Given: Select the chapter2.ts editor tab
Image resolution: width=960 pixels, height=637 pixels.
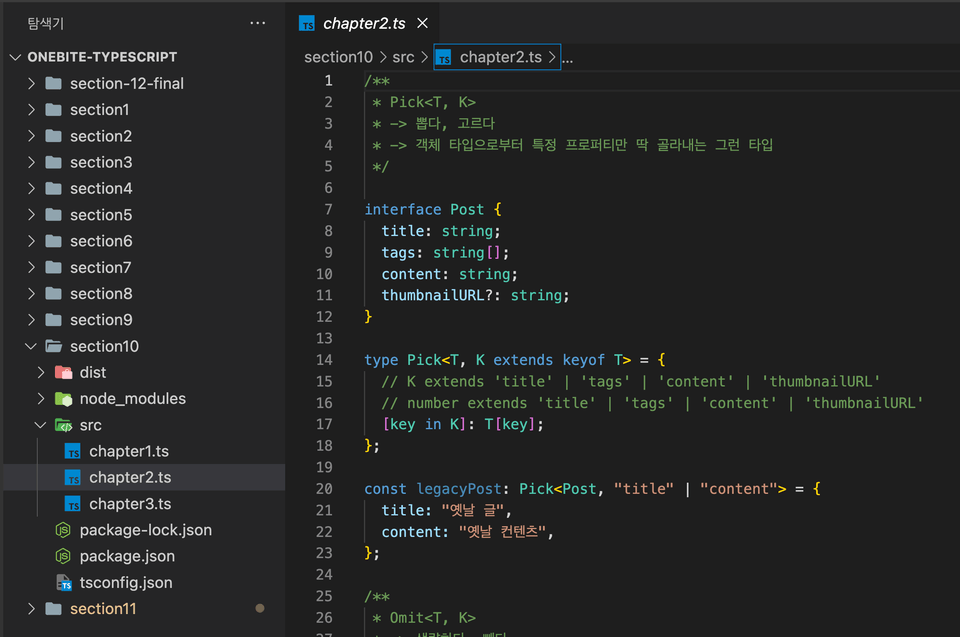Looking at the screenshot, I should point(360,23).
